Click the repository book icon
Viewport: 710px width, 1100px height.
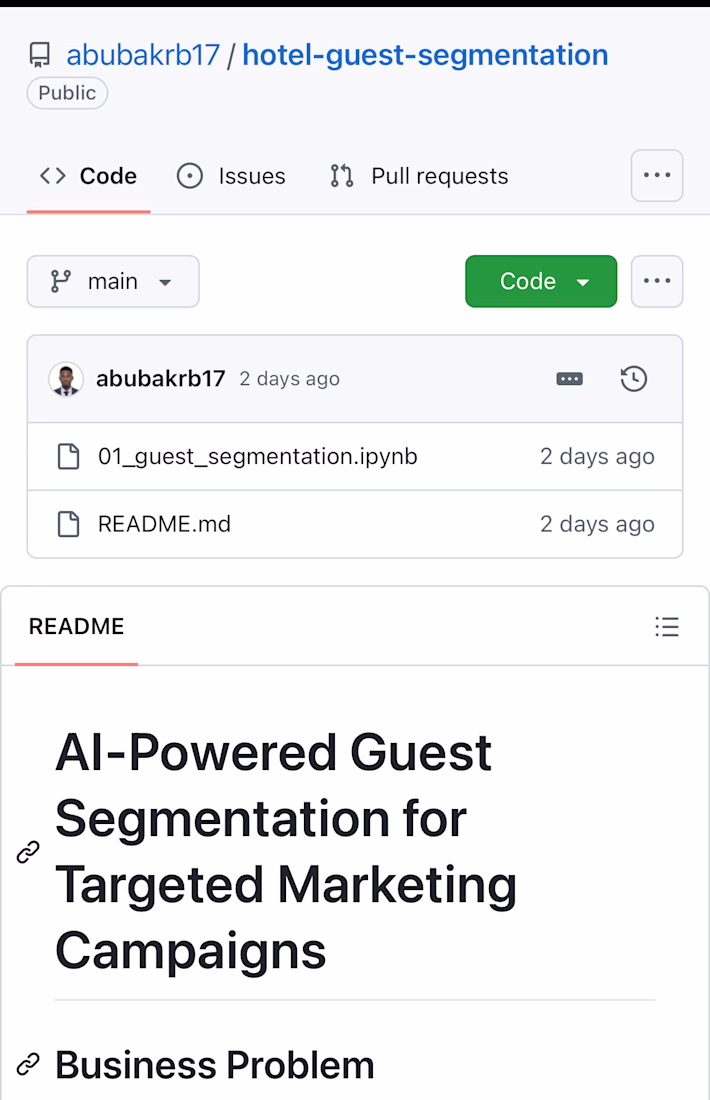tap(40, 55)
